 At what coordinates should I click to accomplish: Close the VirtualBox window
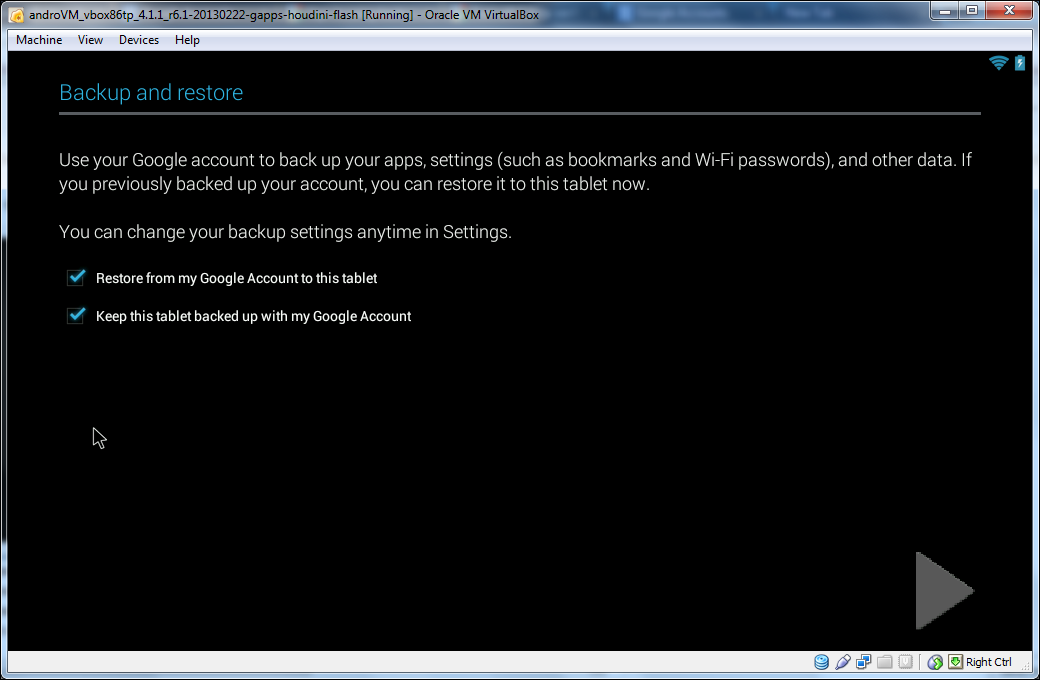(x=1009, y=11)
